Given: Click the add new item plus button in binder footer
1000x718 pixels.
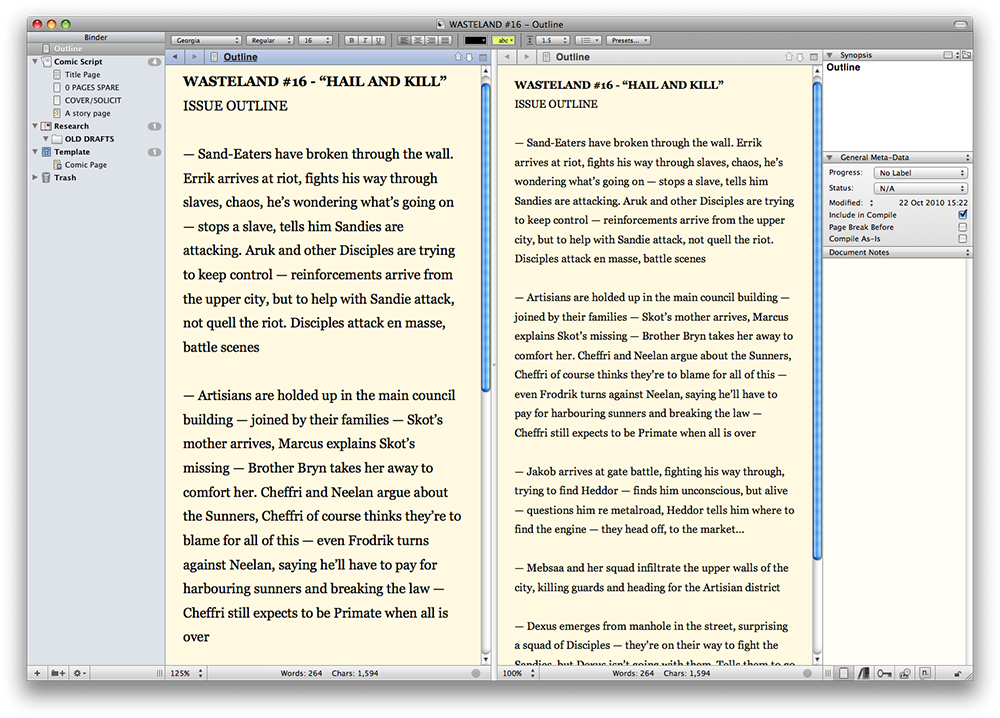Looking at the screenshot, I should pyautogui.click(x=38, y=674).
